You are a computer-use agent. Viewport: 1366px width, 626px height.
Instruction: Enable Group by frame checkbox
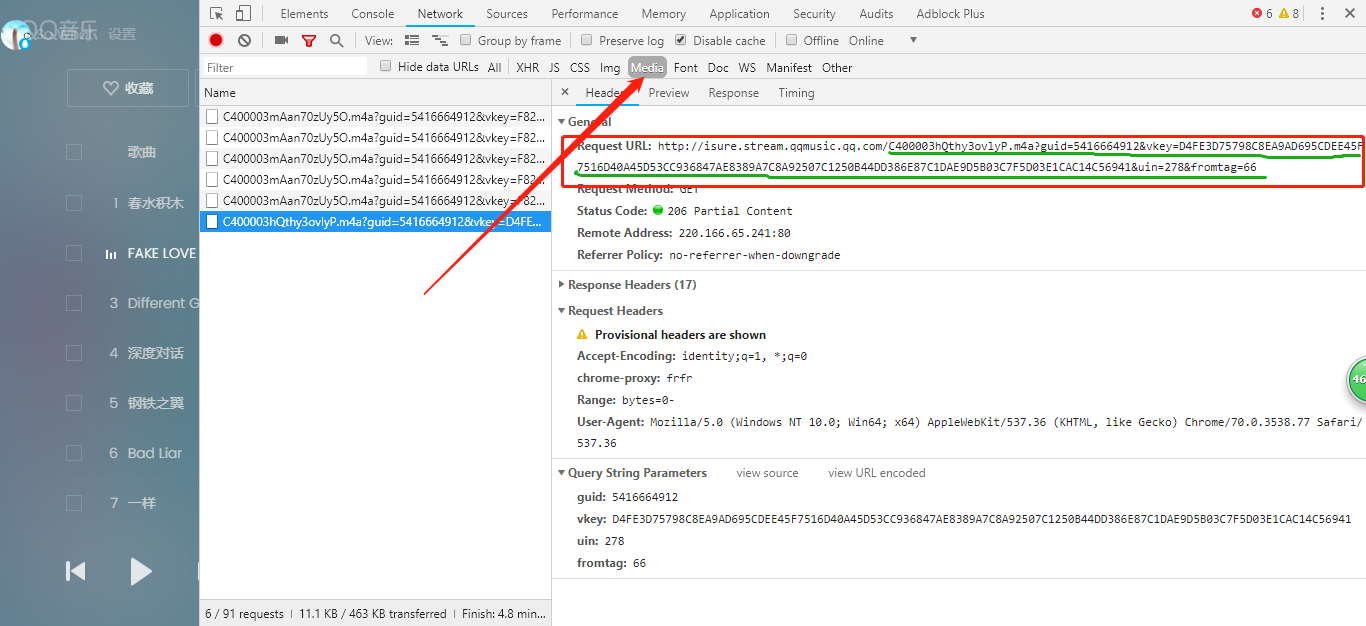pos(466,40)
